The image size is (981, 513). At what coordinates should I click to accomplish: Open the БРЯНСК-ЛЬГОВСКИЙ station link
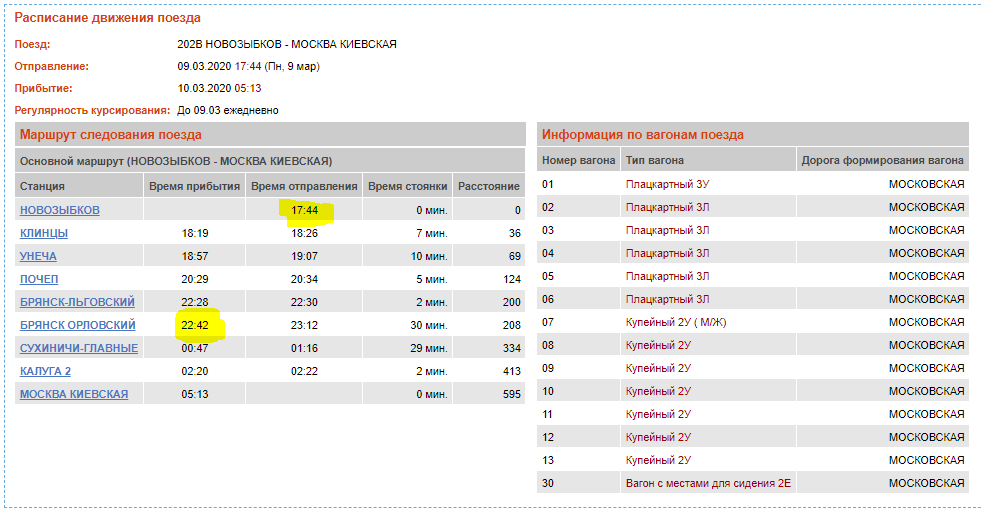(x=77, y=302)
